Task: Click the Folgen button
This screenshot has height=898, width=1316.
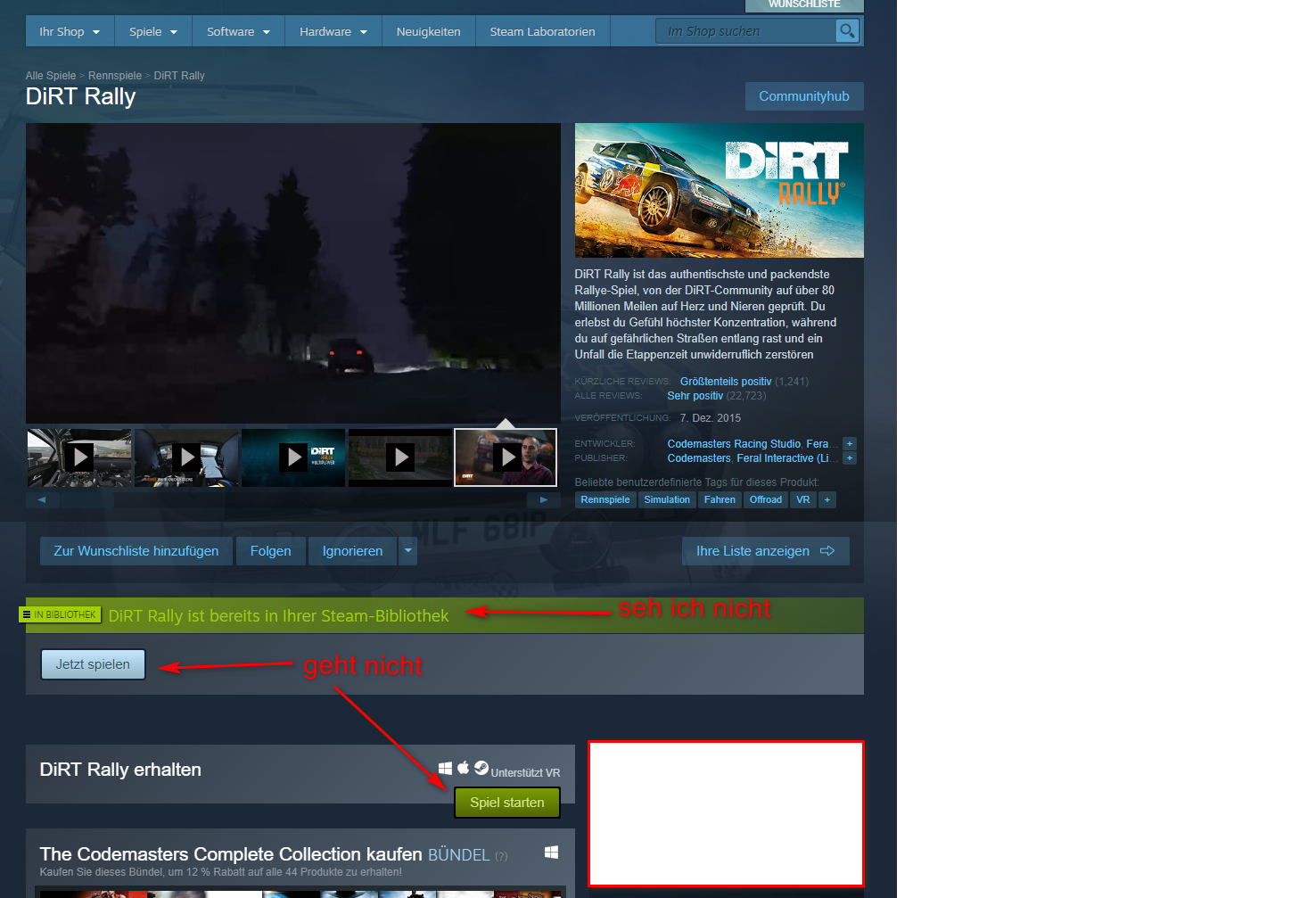Action: pyautogui.click(x=271, y=551)
